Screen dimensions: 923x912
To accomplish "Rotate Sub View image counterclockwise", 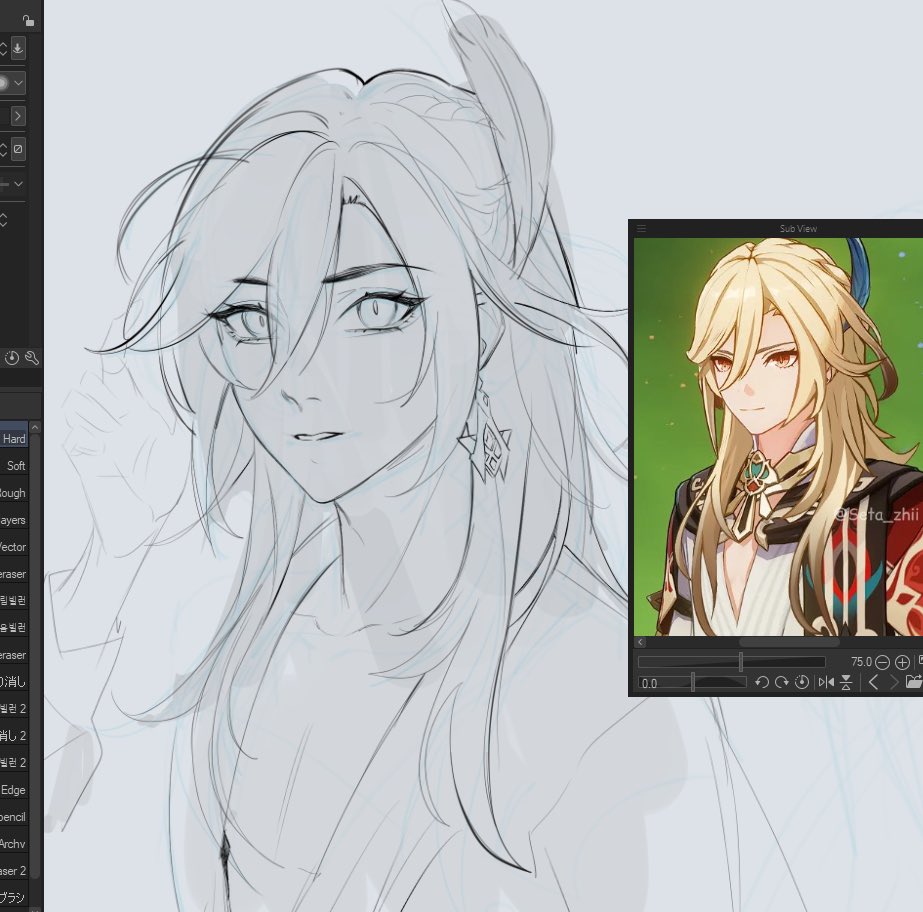I will click(762, 682).
